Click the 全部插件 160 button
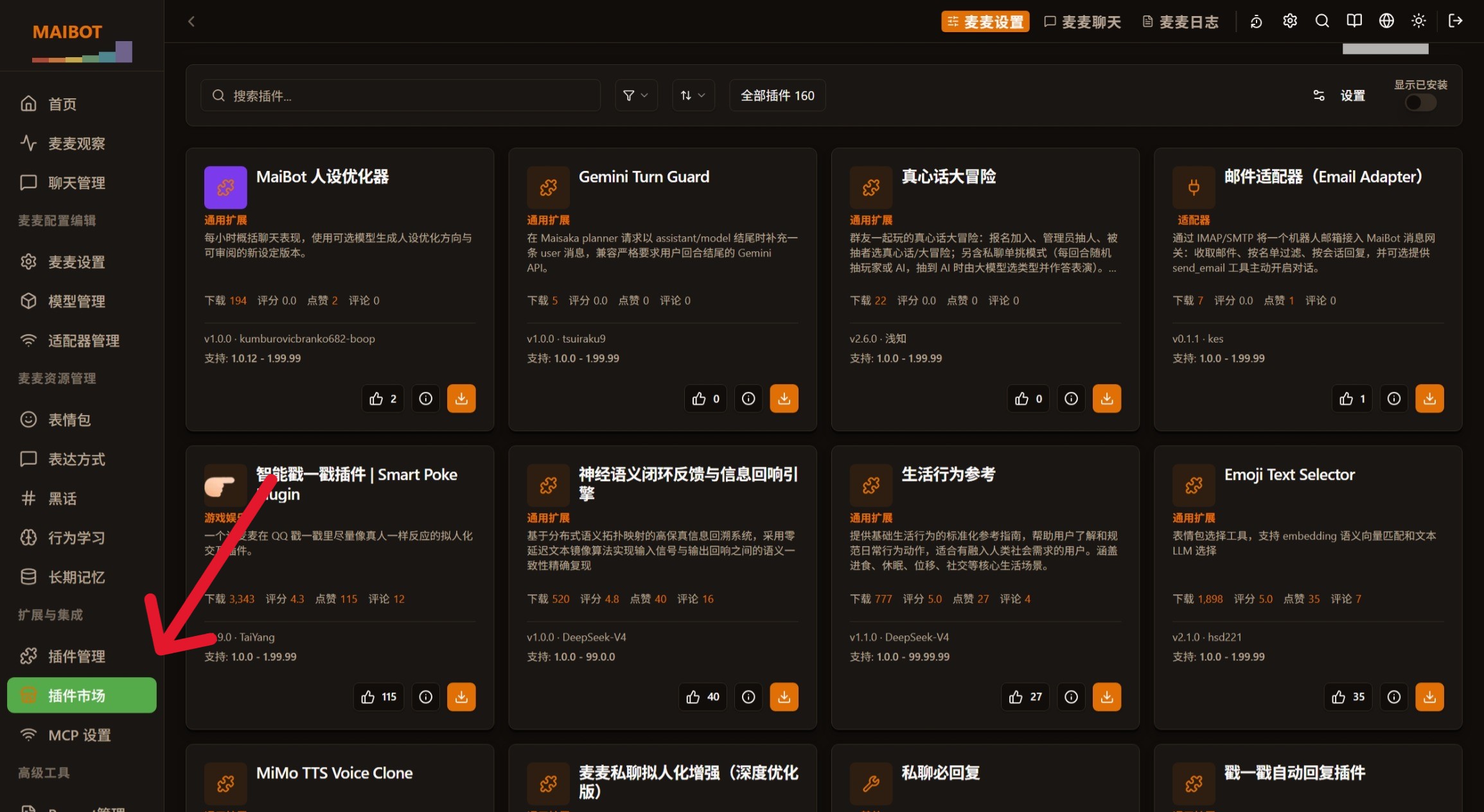The width and height of the screenshot is (1484, 812). pos(777,95)
